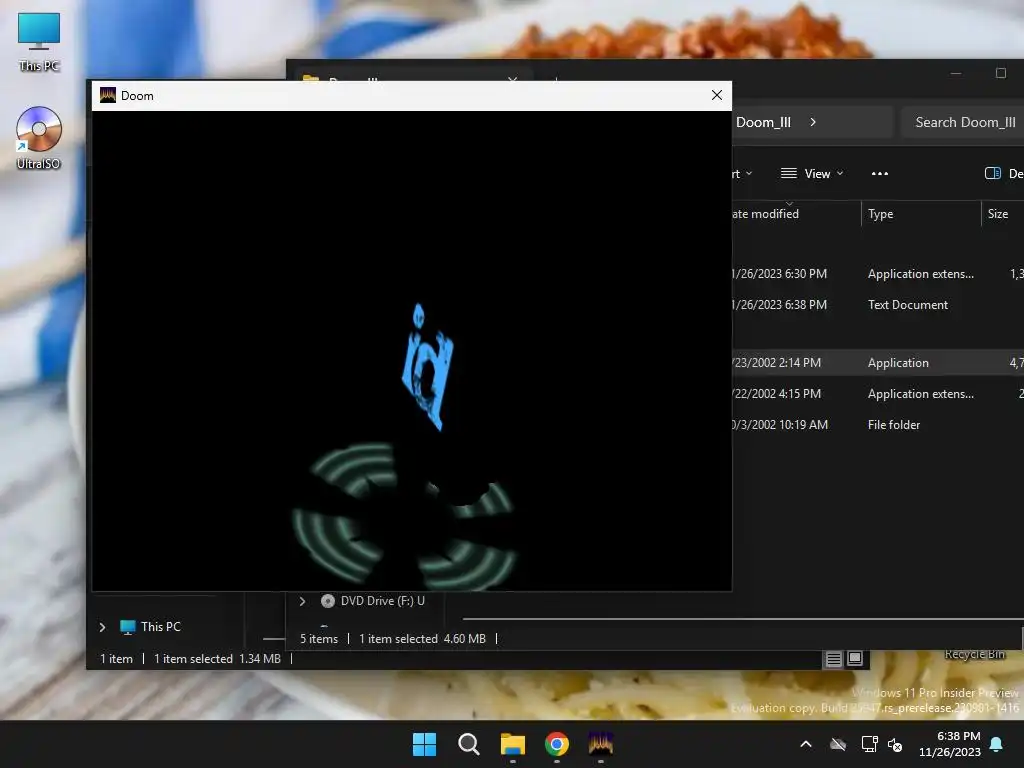Sort by Date modified column
This screenshot has width=1024, height=768.
[765, 214]
